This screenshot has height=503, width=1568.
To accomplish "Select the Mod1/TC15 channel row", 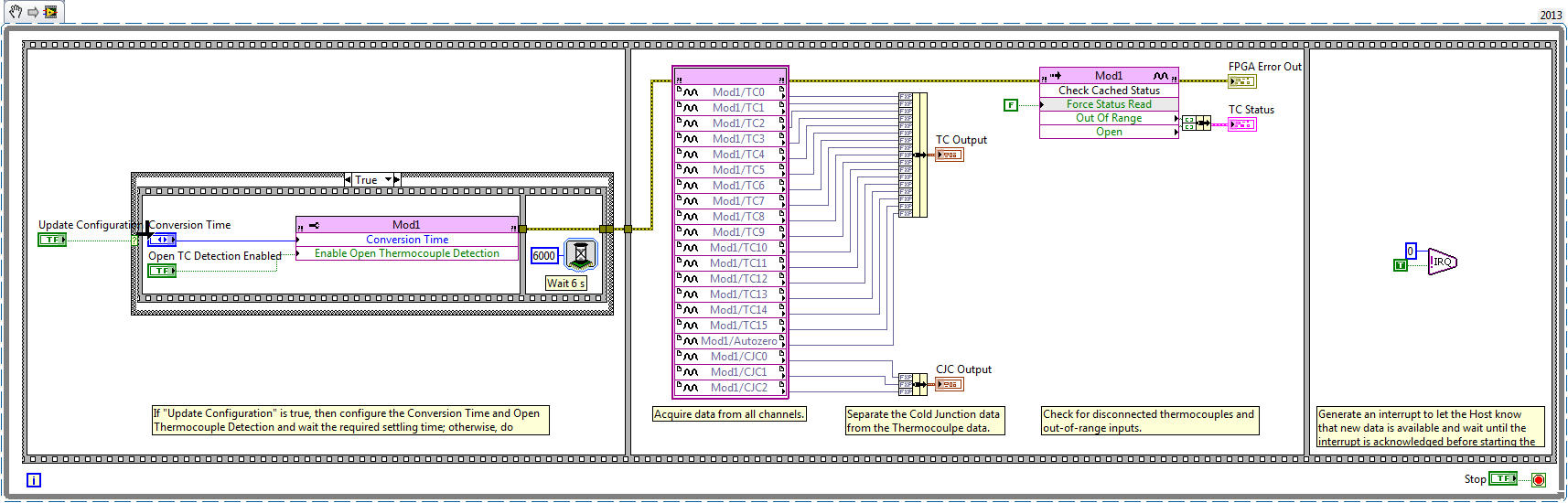I will [730, 325].
